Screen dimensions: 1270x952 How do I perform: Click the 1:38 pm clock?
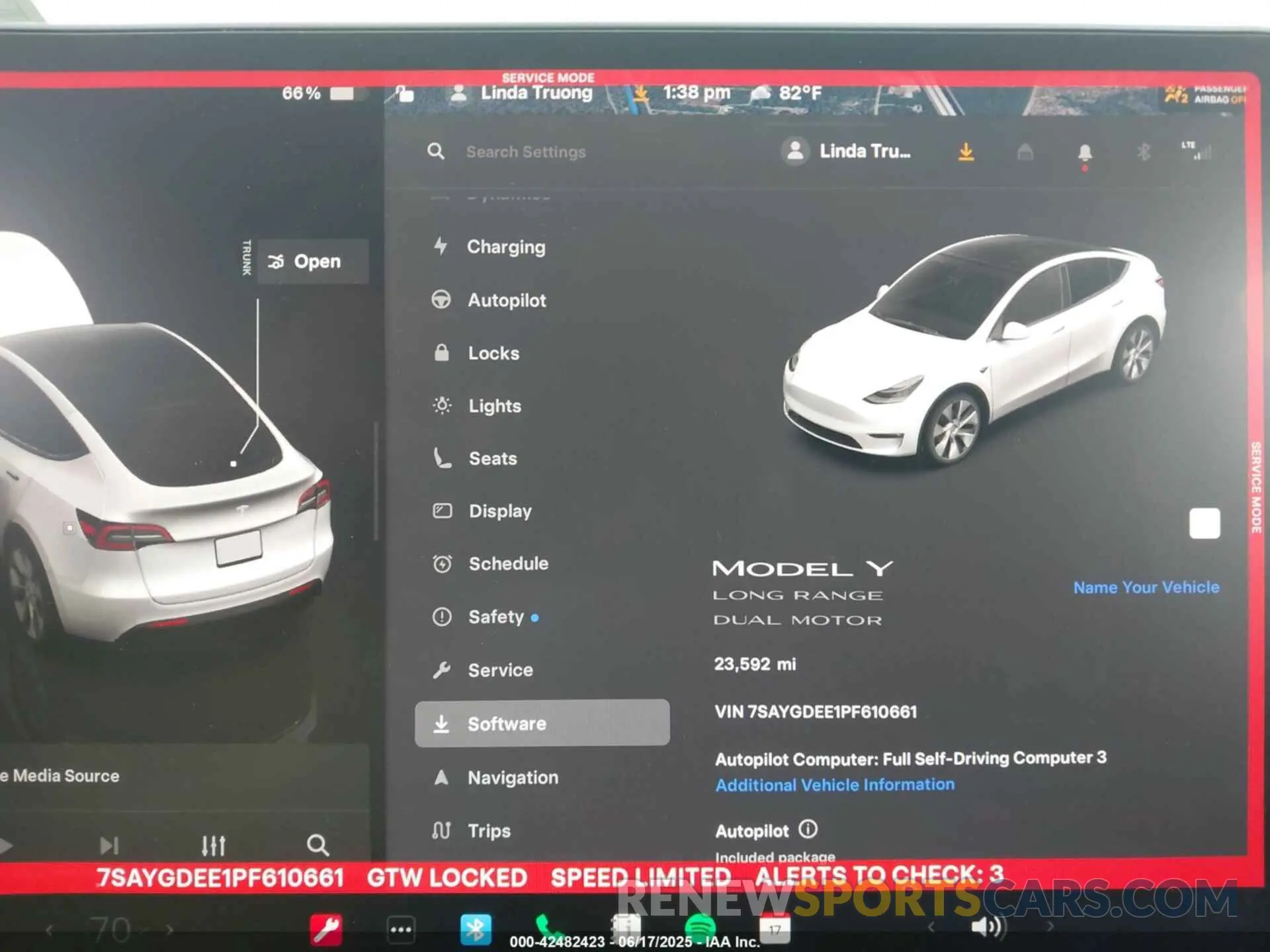coord(697,93)
